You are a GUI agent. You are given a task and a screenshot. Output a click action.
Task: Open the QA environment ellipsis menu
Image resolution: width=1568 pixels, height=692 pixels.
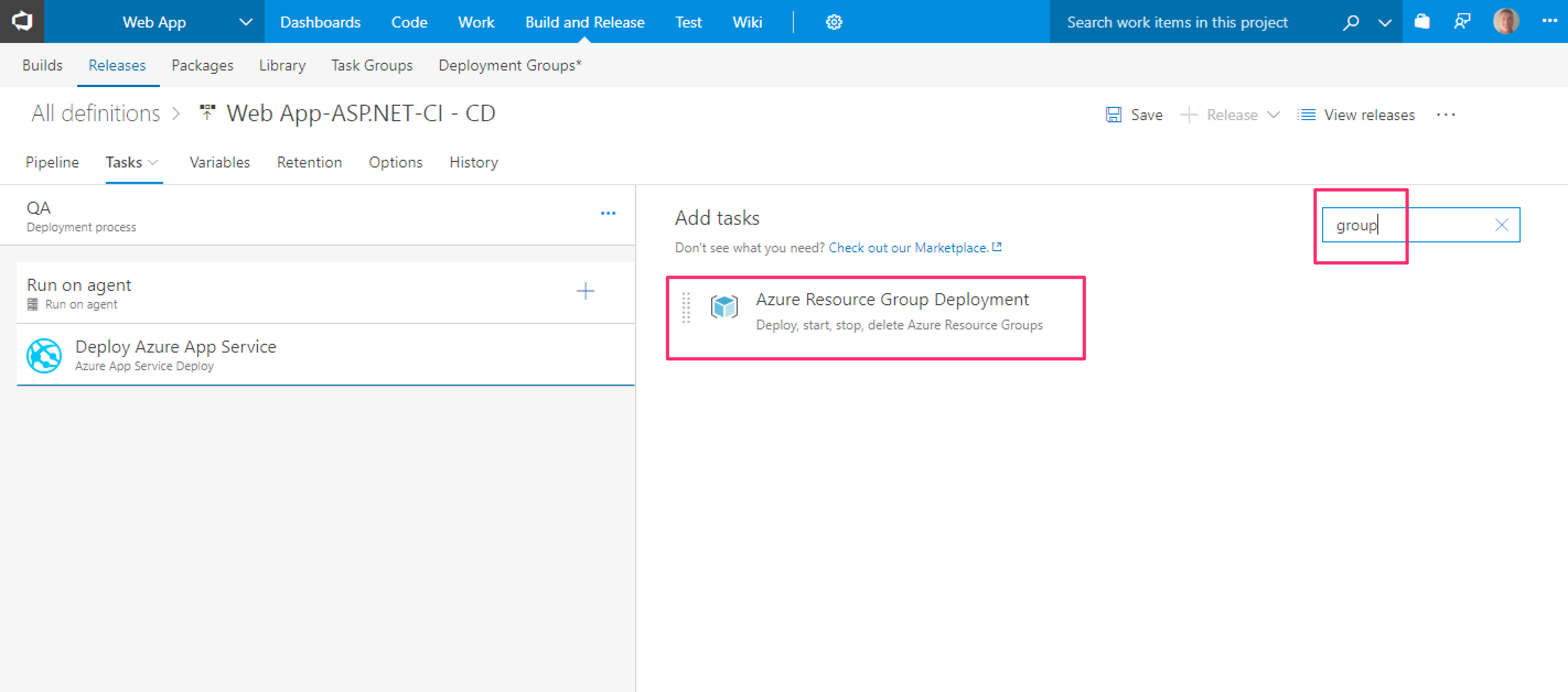(x=608, y=213)
